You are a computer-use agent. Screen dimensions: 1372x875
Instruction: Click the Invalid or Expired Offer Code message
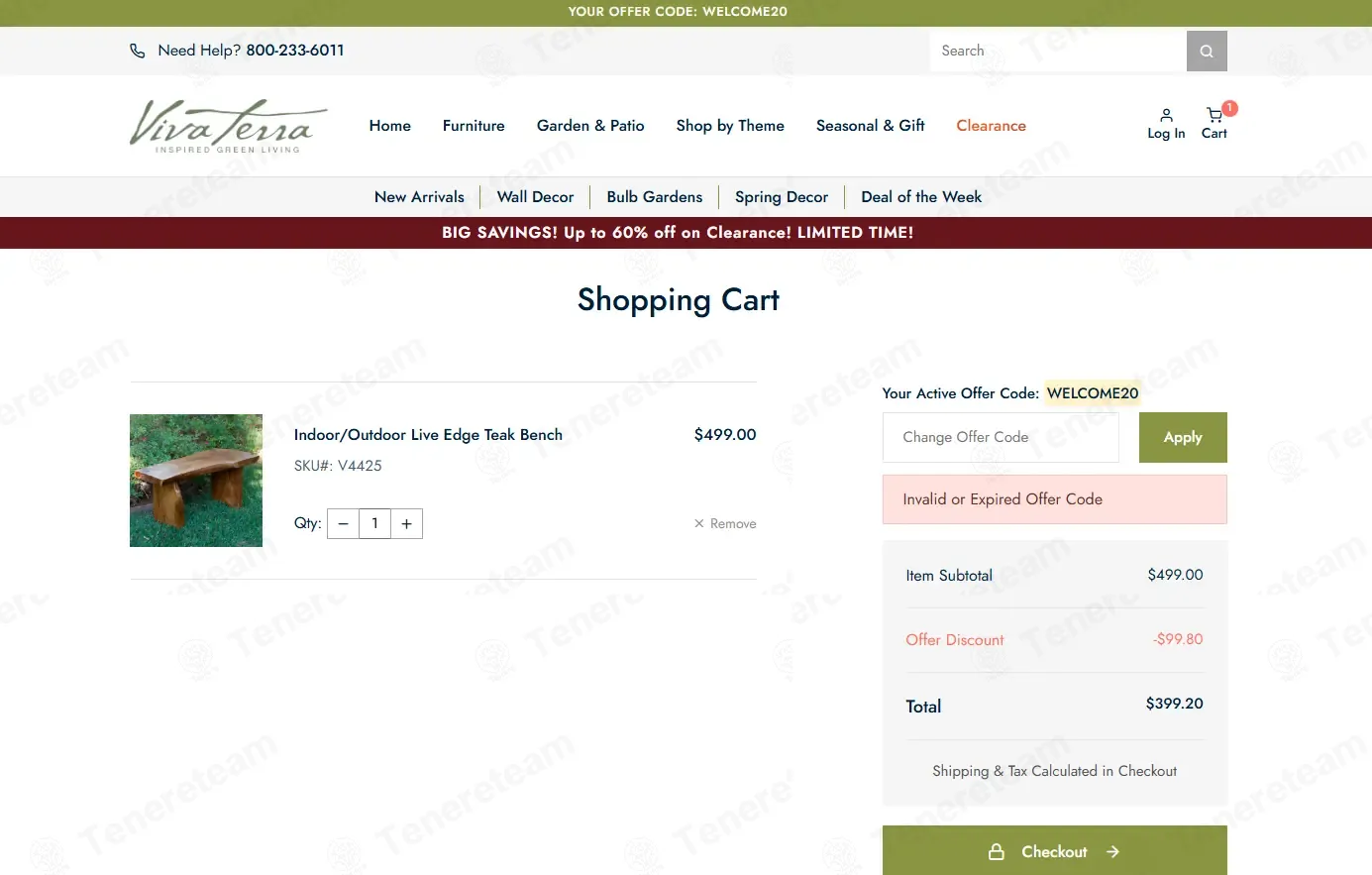coord(1055,499)
